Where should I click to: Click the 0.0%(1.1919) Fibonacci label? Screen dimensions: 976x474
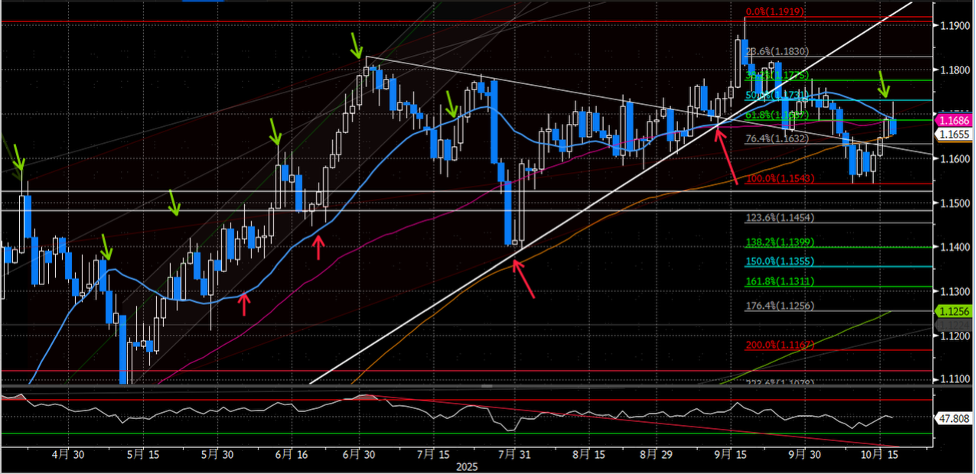click(x=775, y=11)
